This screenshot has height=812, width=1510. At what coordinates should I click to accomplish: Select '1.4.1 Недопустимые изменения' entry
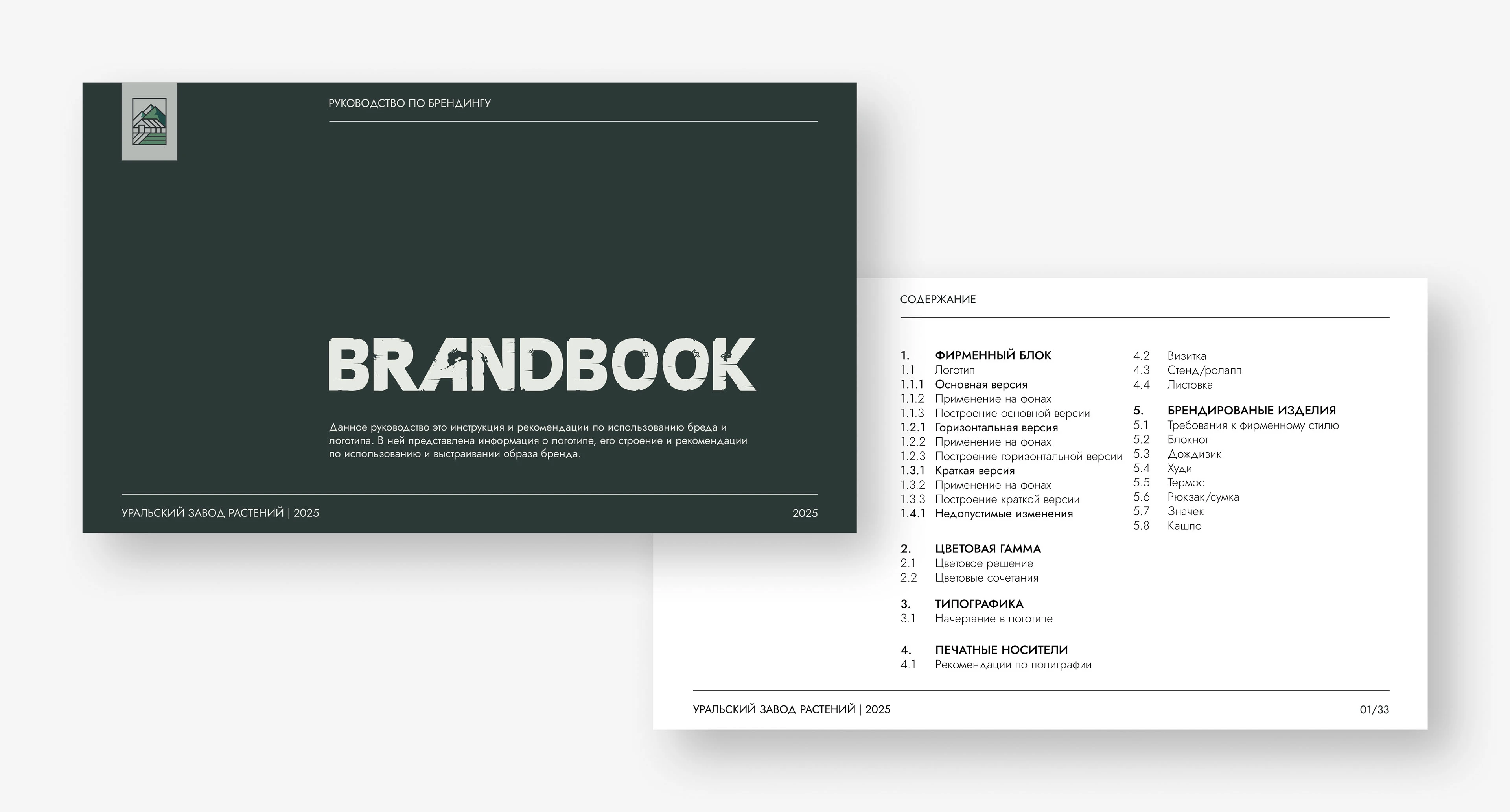point(987,514)
